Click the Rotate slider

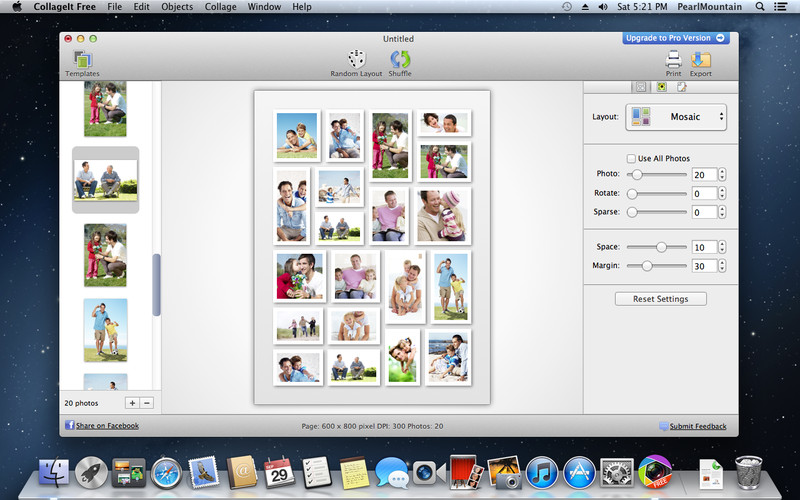coord(657,193)
